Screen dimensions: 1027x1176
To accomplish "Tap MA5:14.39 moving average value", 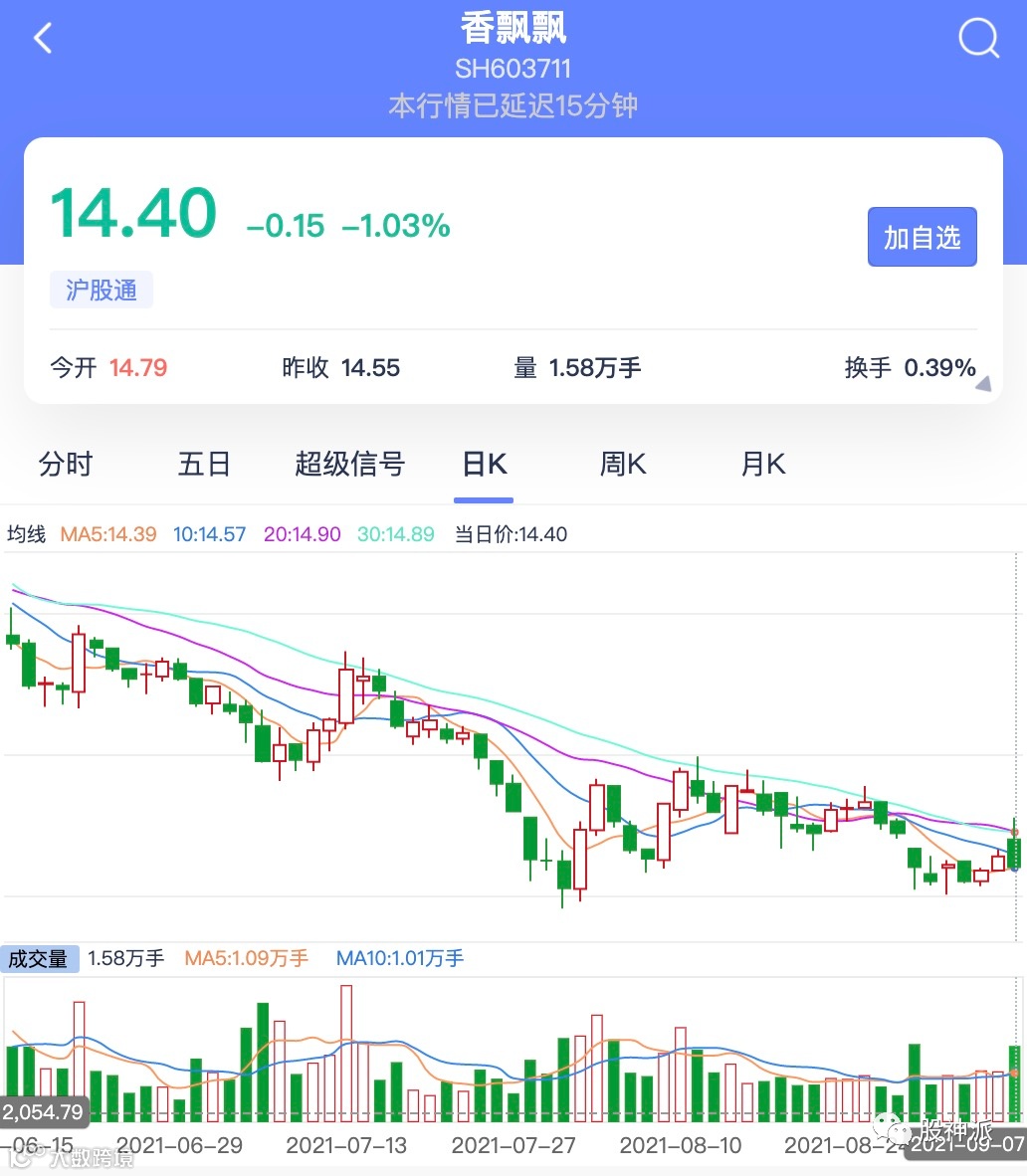I will click(x=108, y=534).
